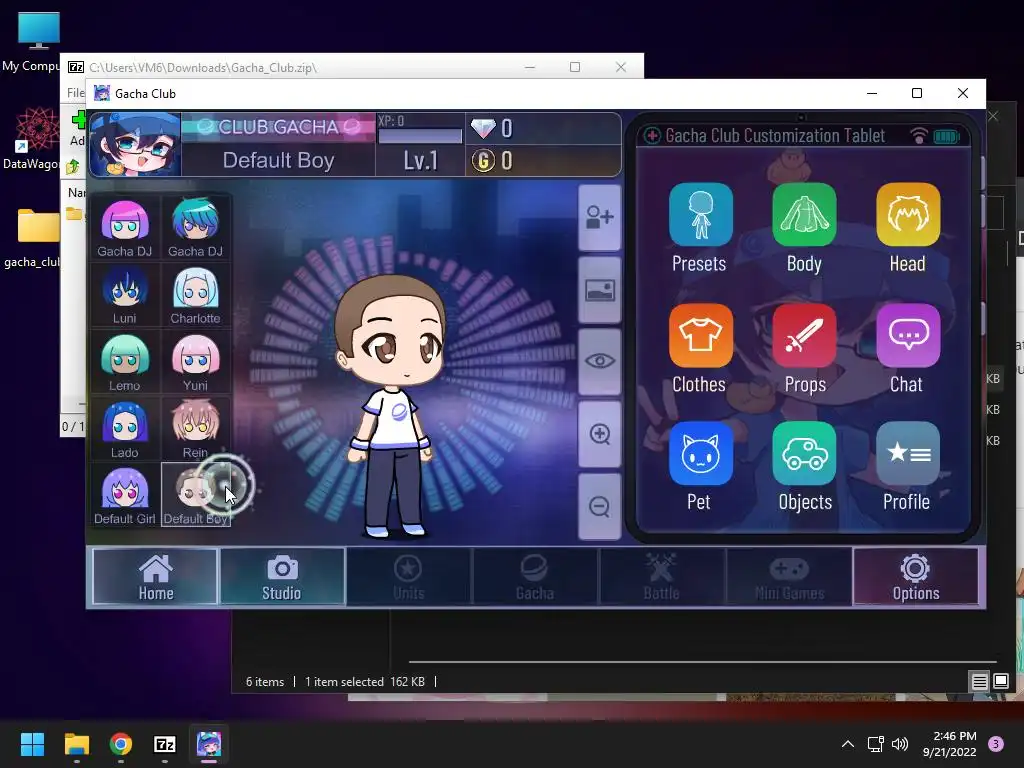This screenshot has width=1024, height=768.
Task: Click the Default Boy name label
Action: click(278, 161)
